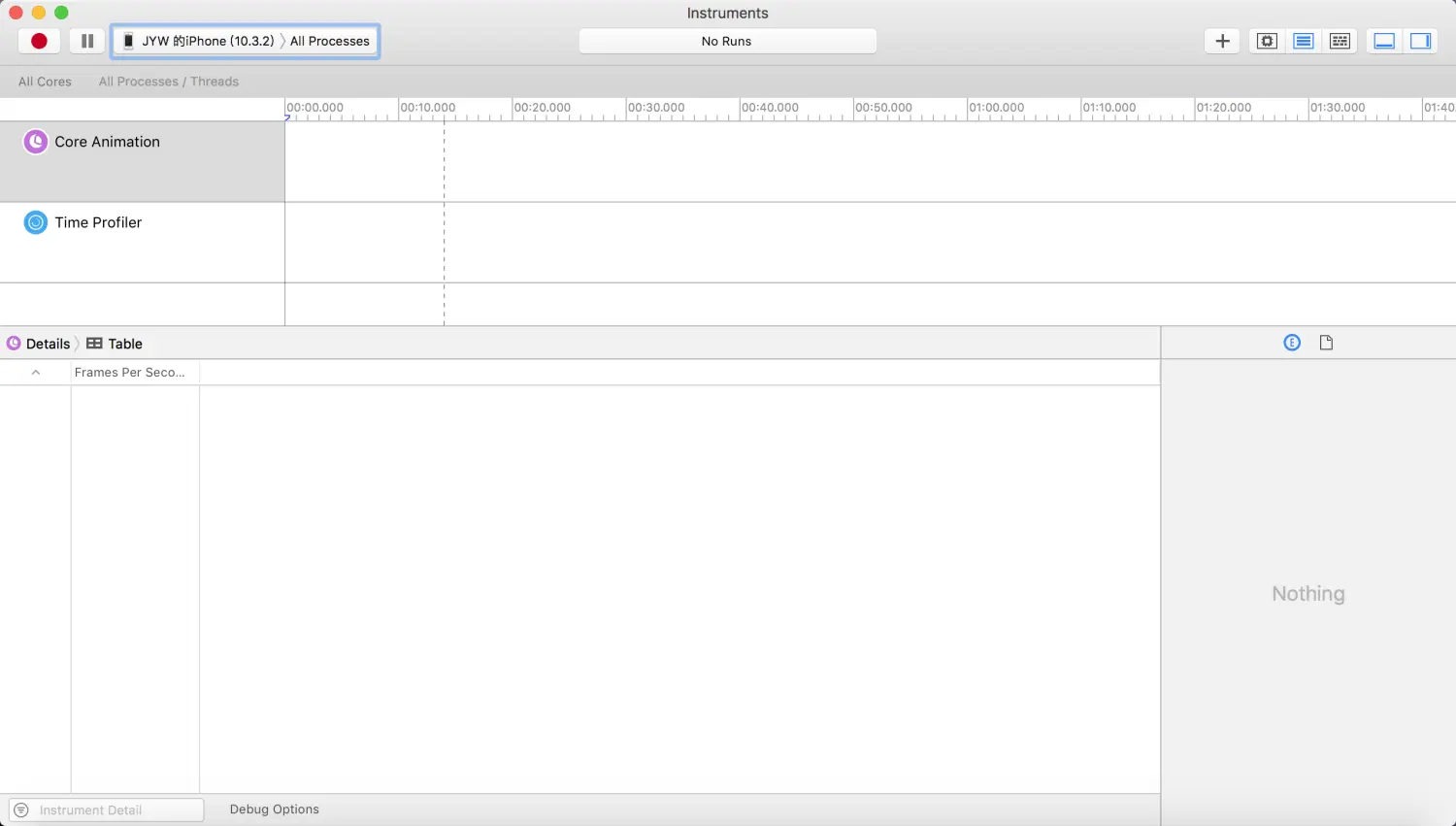Image resolution: width=1456 pixels, height=826 pixels.
Task: Toggle the right inspector pane
Action: tap(1421, 41)
